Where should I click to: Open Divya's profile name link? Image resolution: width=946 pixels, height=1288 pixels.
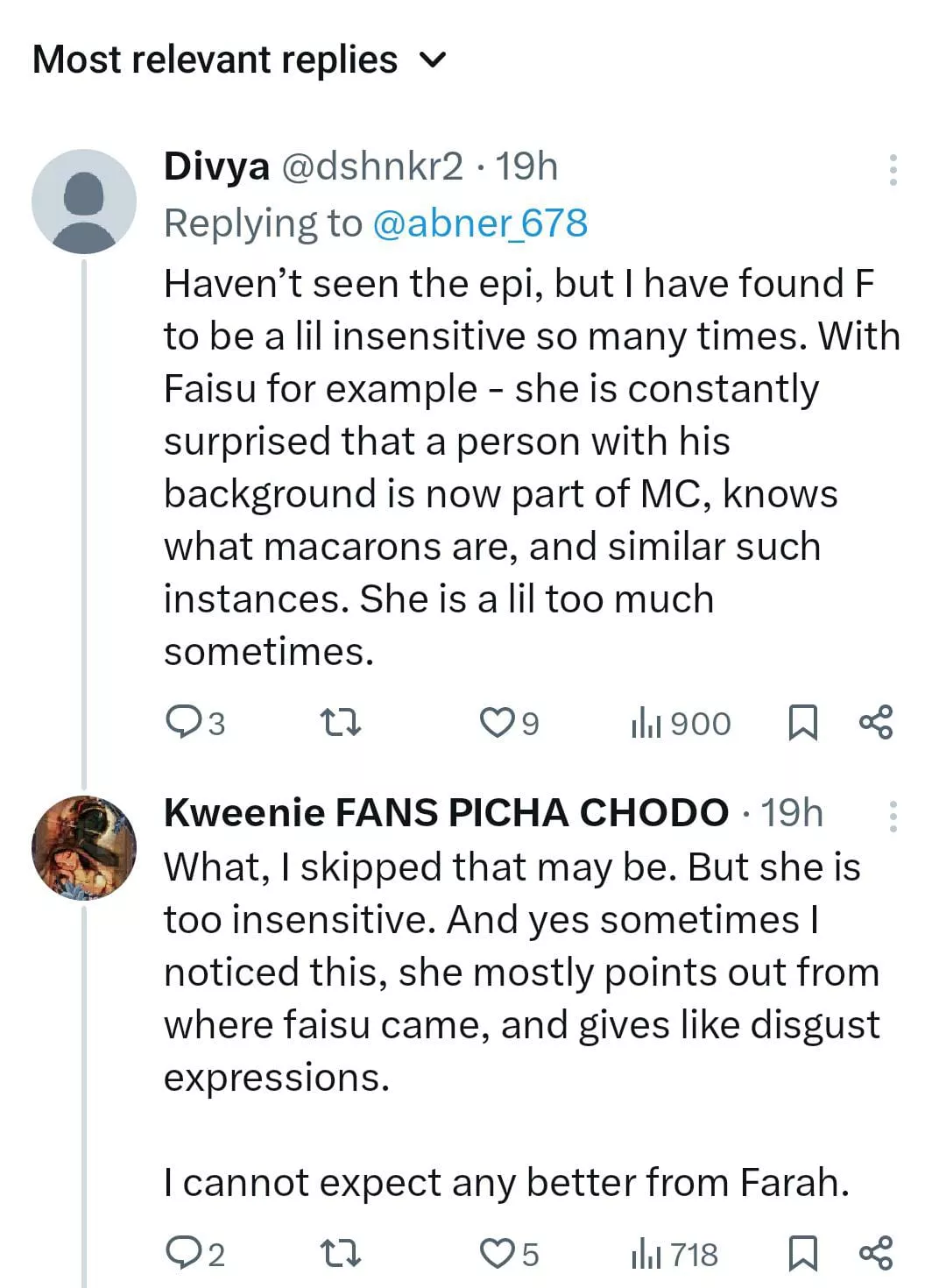pyautogui.click(x=216, y=166)
